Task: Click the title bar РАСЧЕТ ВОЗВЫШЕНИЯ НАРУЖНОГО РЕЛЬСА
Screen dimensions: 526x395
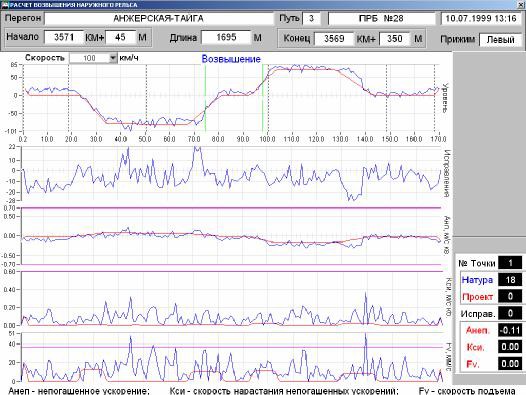Action: pyautogui.click(x=73, y=5)
